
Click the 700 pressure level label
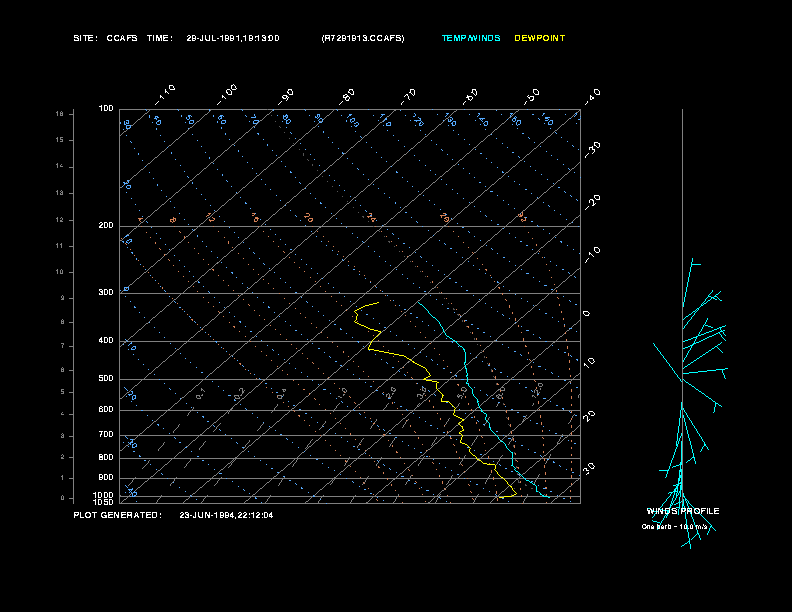106,434
